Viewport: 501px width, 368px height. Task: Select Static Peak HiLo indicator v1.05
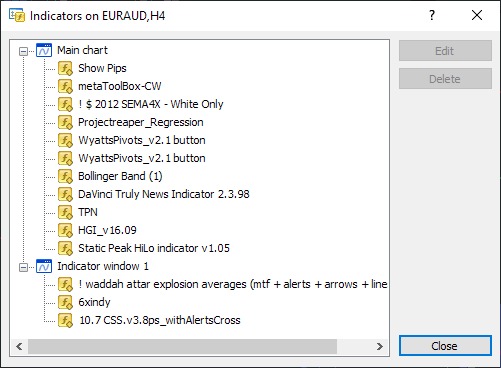pyautogui.click(x=154, y=248)
